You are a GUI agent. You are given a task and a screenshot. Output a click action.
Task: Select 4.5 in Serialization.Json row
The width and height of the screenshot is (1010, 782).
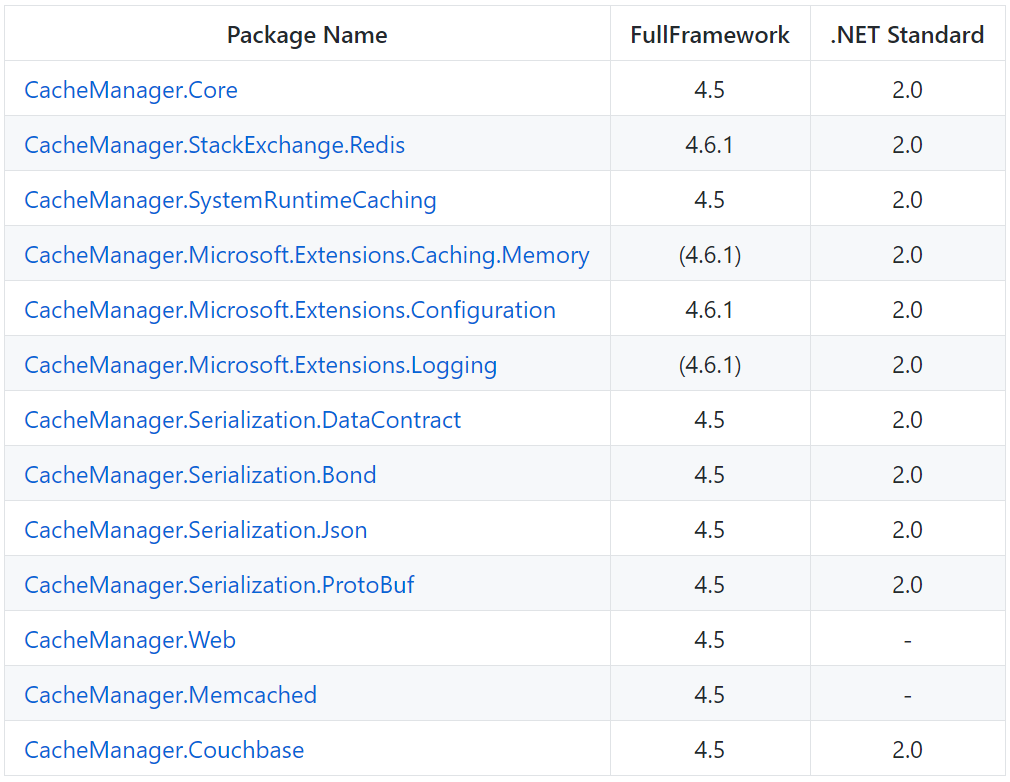(709, 530)
